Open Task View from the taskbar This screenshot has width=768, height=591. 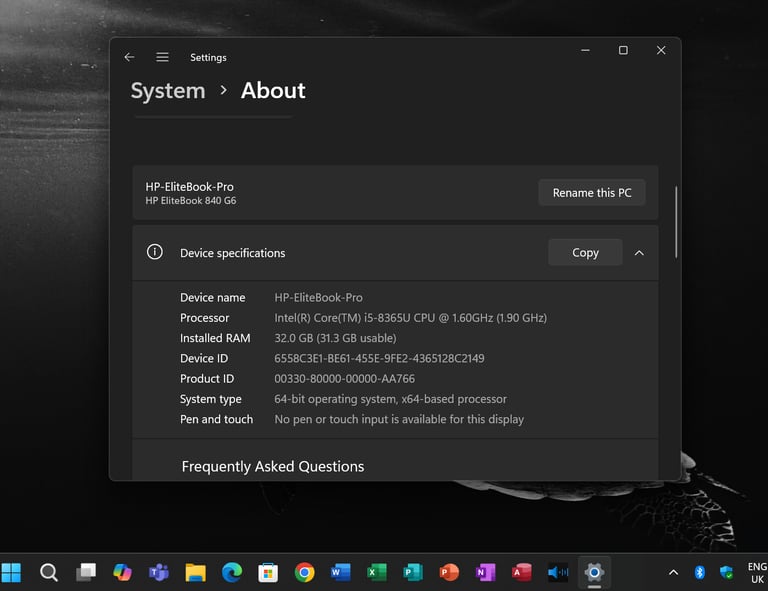(x=86, y=572)
